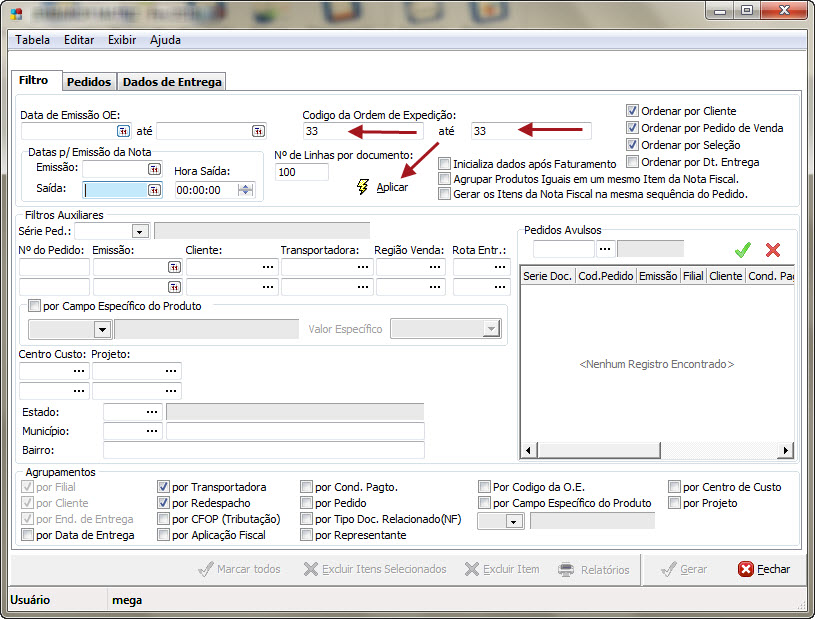Viewport: 815px width, 619px height.
Task: Open the Valor Específico dropdown
Action: click(x=490, y=329)
